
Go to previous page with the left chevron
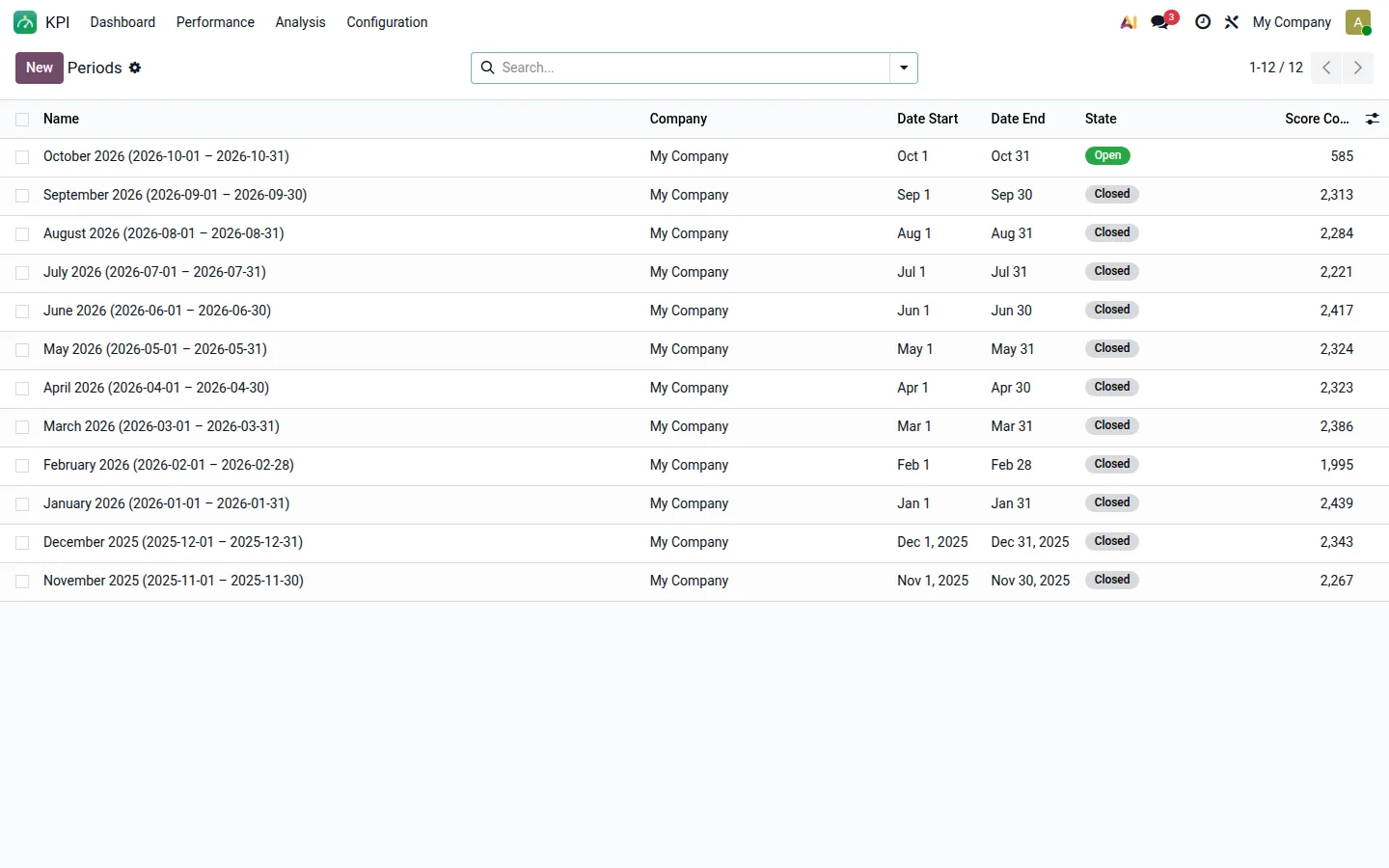point(1327,68)
